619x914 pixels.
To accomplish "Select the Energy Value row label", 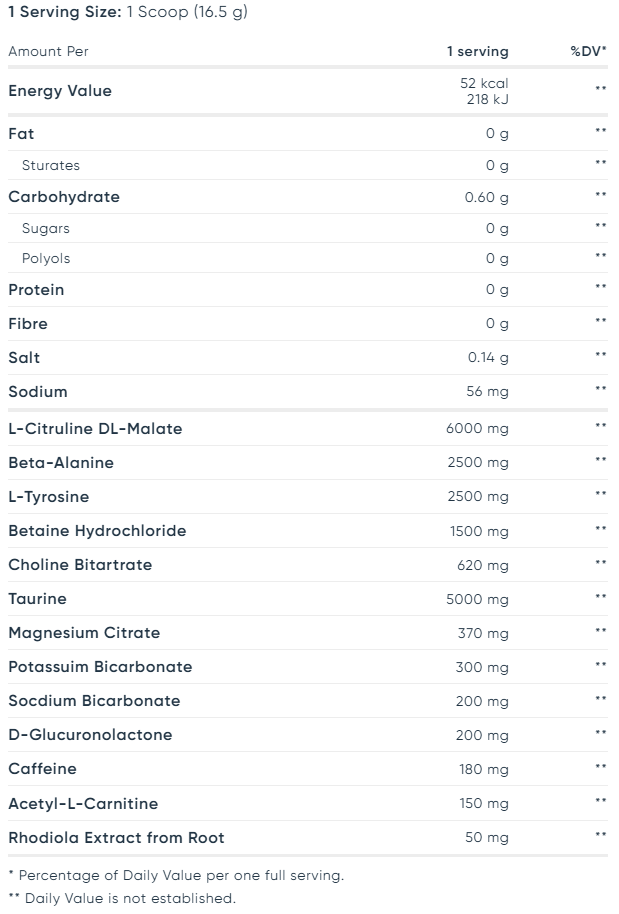I will [x=60, y=91].
